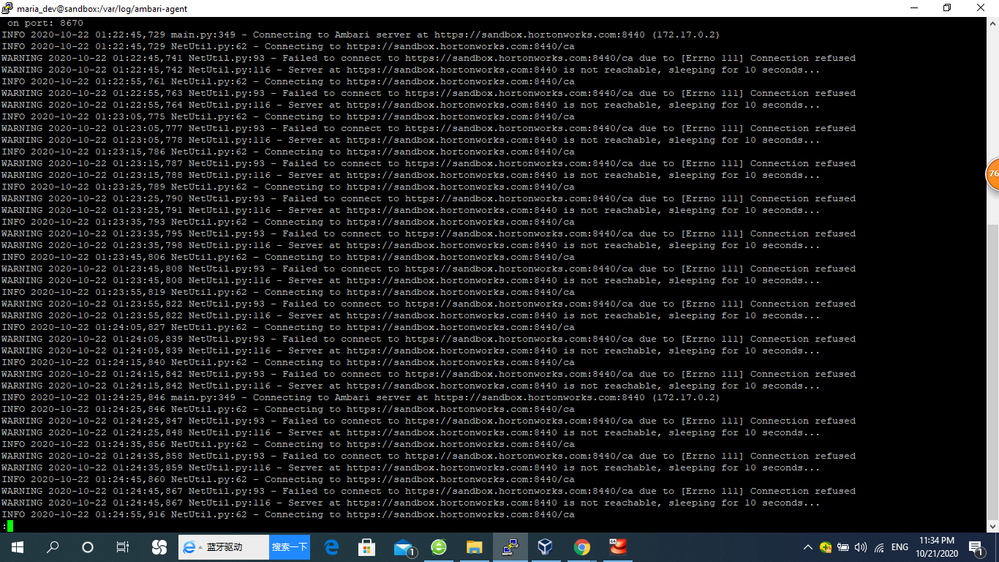This screenshot has height=562, width=999.
Task: Open the red app icon on taskbar
Action: click(x=617, y=547)
